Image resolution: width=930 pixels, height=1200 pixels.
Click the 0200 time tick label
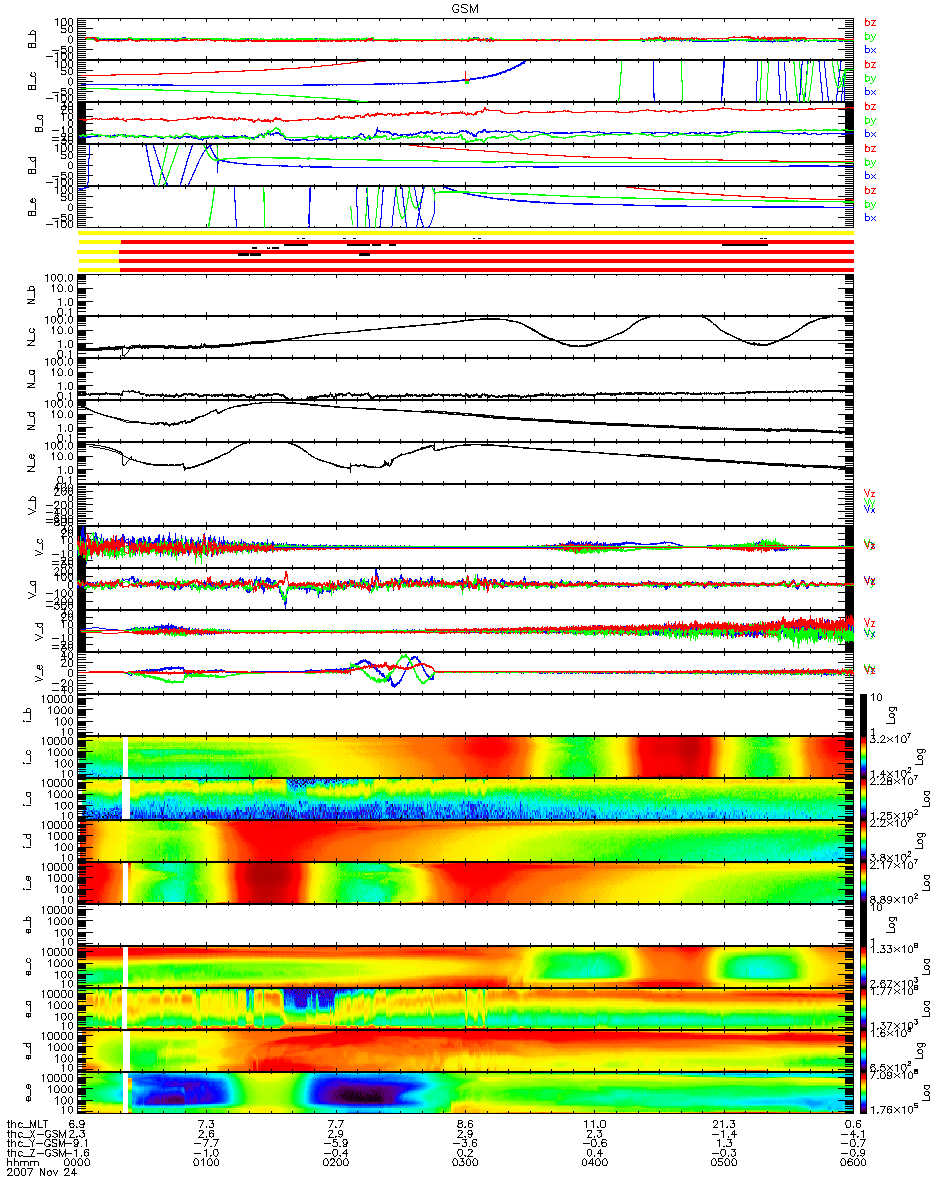[337, 1163]
